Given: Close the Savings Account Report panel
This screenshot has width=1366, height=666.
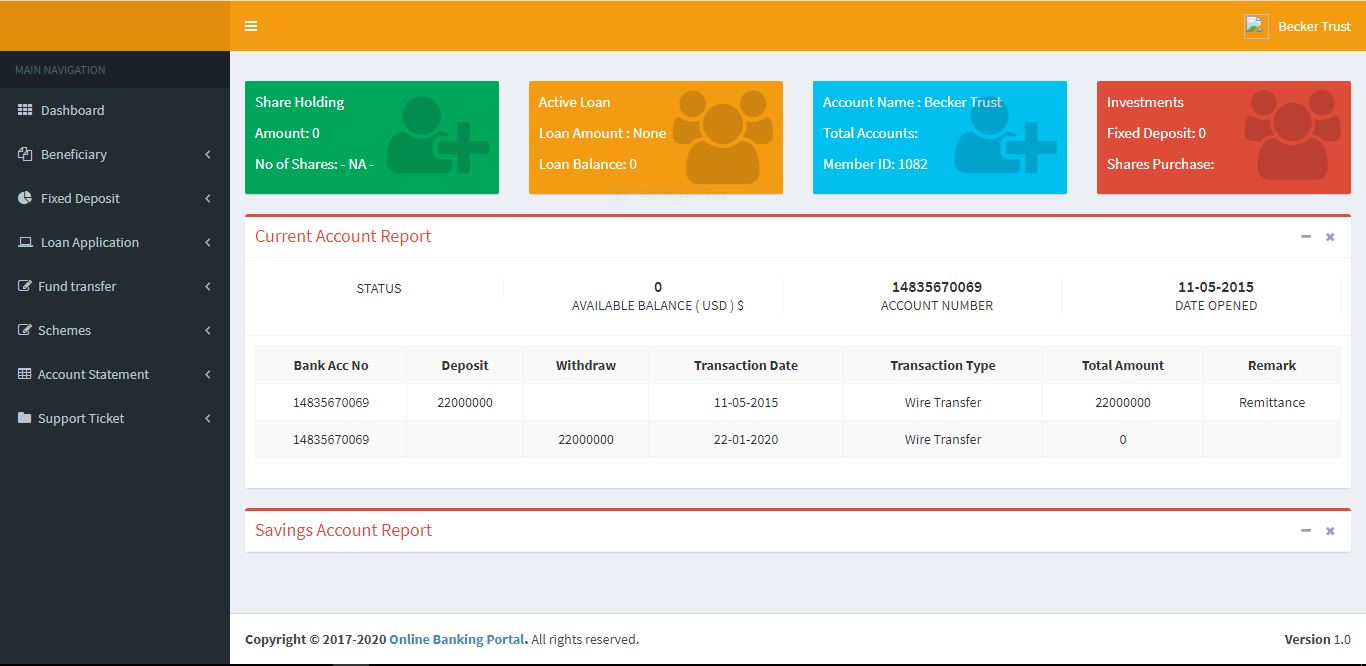Looking at the screenshot, I should tap(1330, 531).
